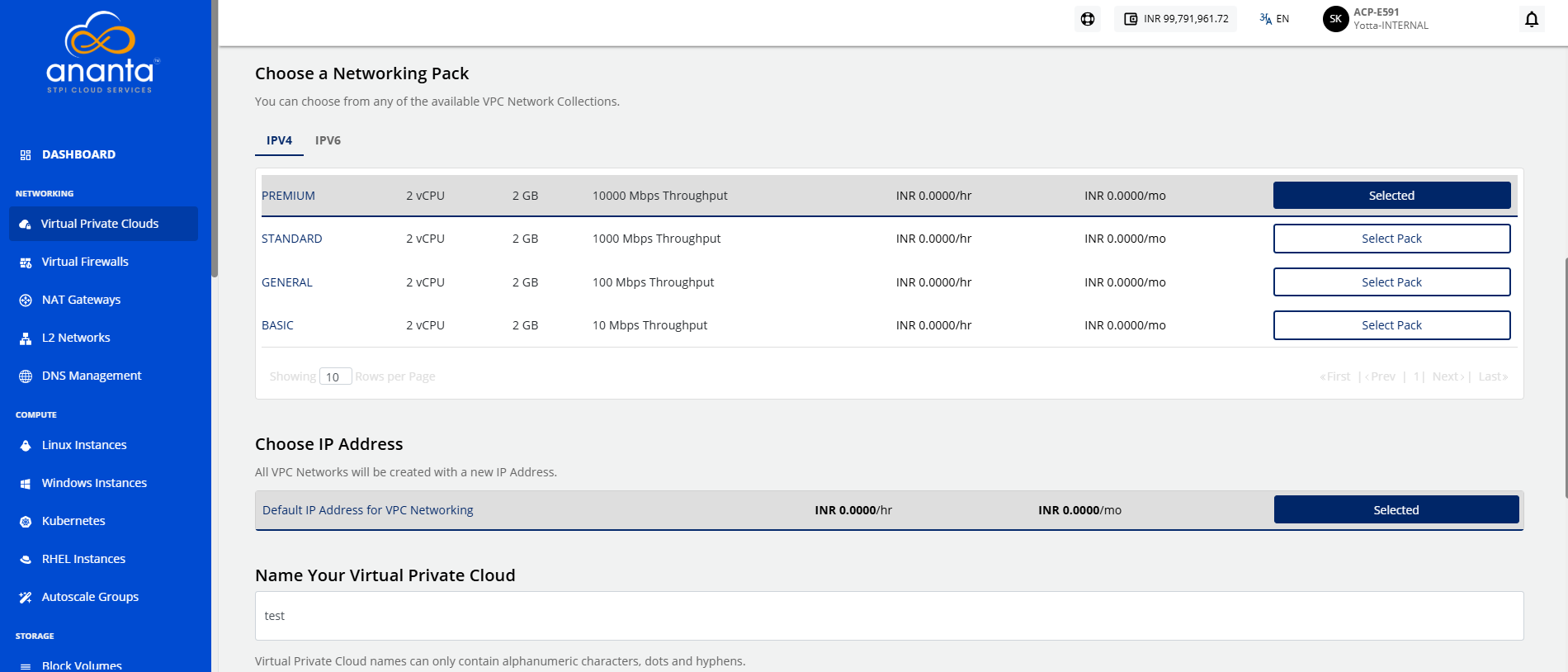1568x672 pixels.
Task: Switch language via EN selector
Action: 1274,19
